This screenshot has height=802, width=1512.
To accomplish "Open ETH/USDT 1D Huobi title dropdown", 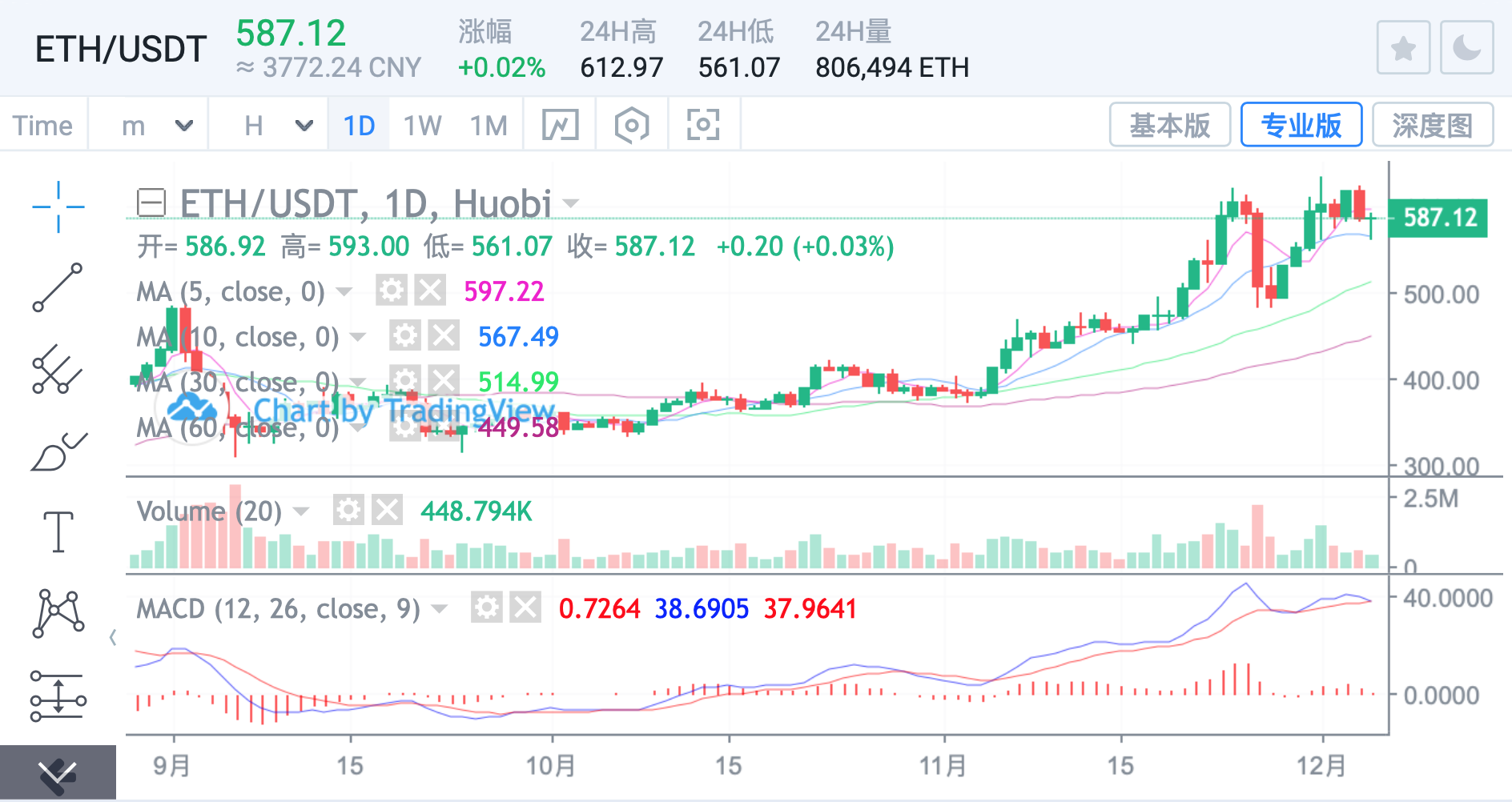I will (570, 203).
